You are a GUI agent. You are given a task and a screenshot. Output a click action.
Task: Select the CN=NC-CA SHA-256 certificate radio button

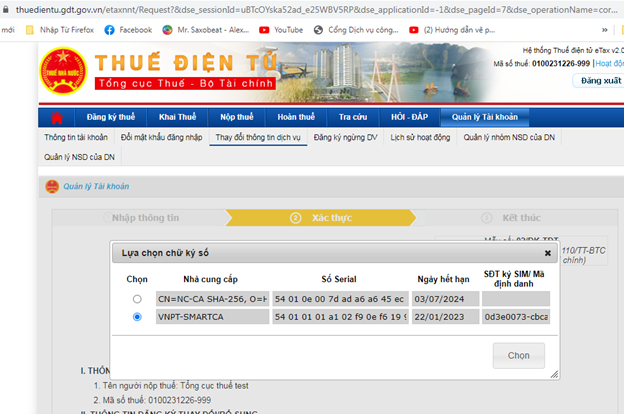click(x=137, y=299)
